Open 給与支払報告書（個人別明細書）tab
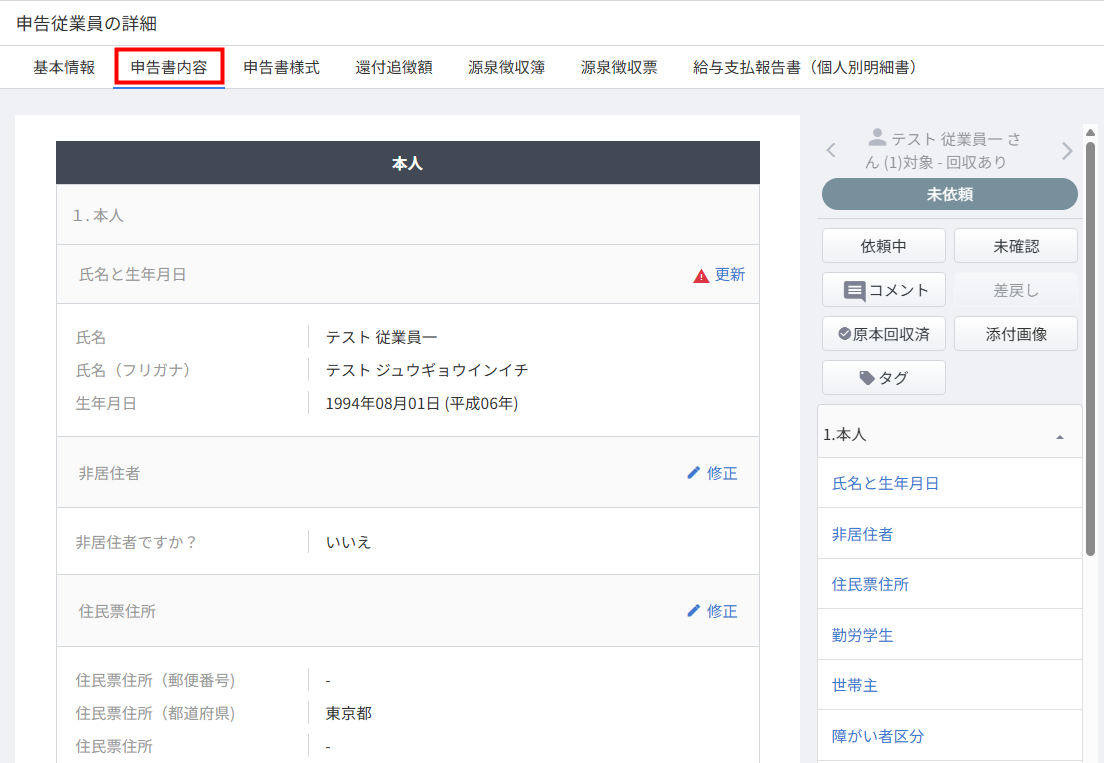 click(x=805, y=68)
